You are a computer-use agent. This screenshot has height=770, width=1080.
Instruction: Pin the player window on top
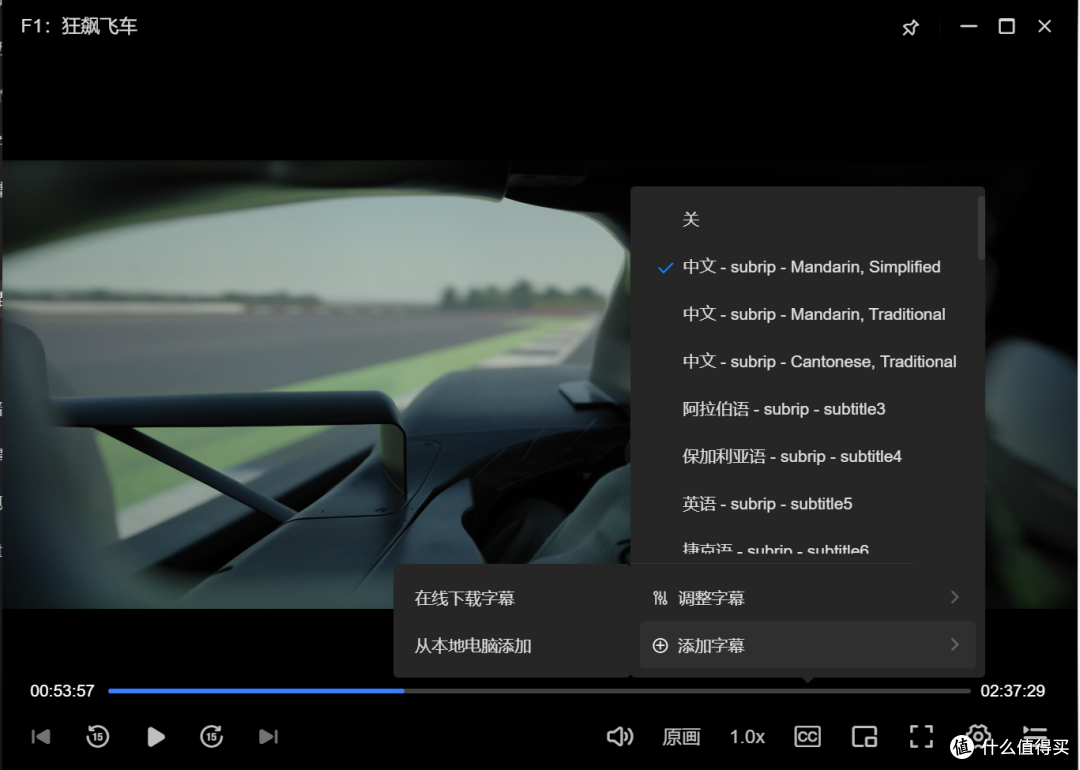click(x=910, y=27)
